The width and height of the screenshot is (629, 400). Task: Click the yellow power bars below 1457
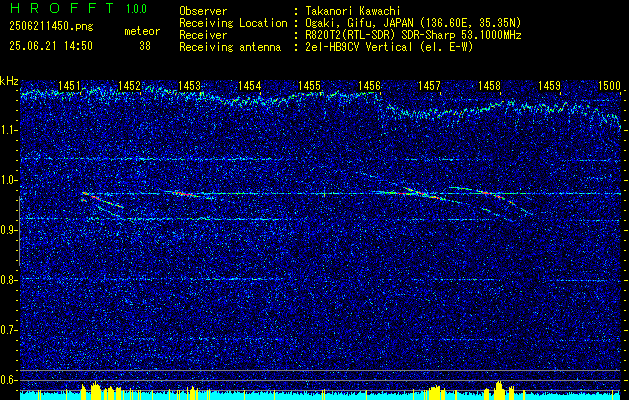[x=434, y=392]
